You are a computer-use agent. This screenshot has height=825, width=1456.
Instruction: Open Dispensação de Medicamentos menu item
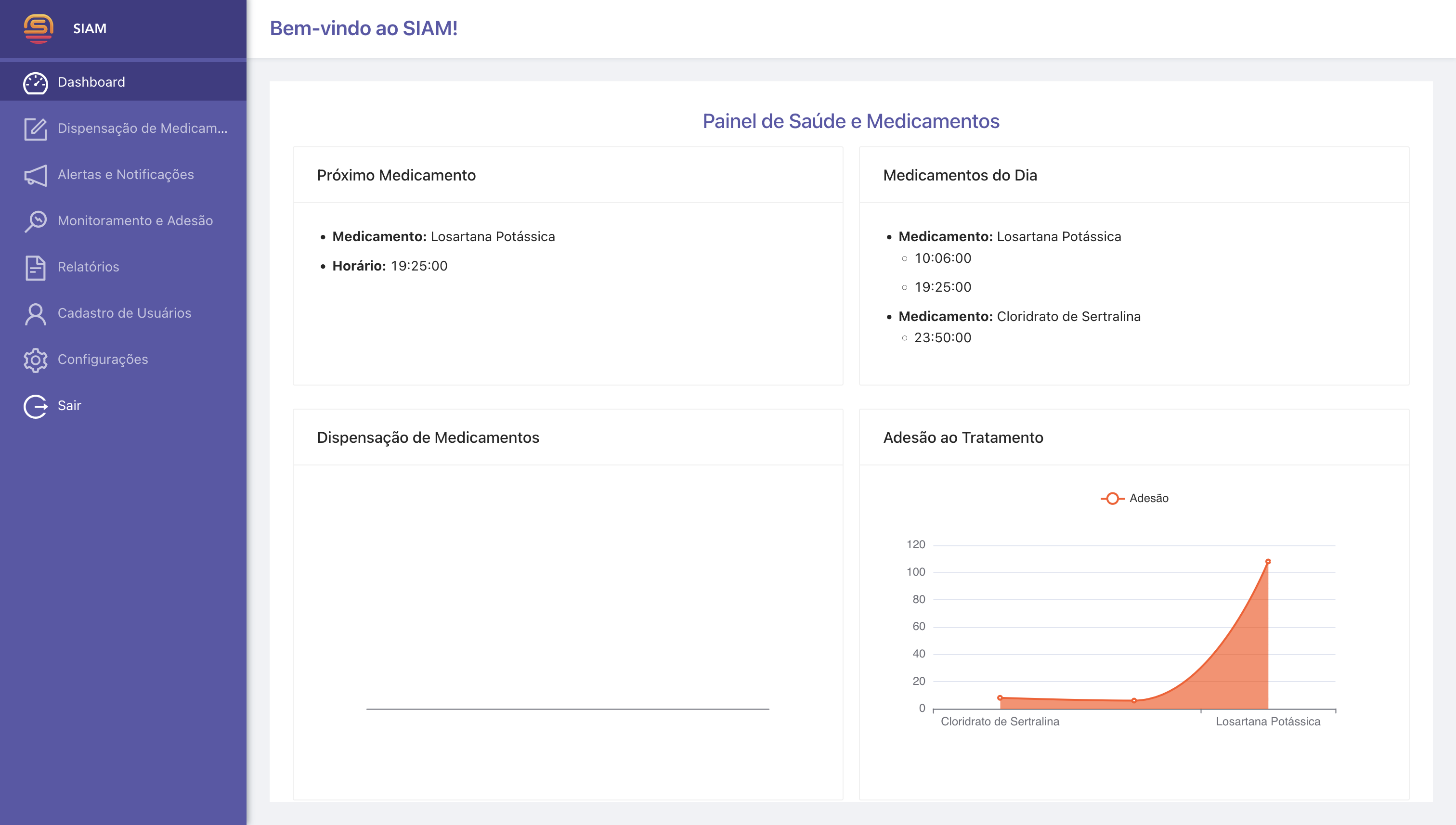coord(142,129)
